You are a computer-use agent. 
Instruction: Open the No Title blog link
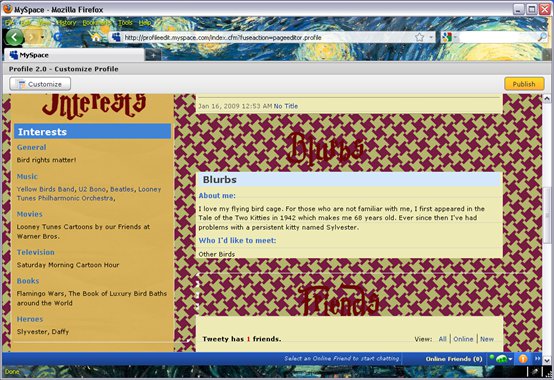coord(286,106)
